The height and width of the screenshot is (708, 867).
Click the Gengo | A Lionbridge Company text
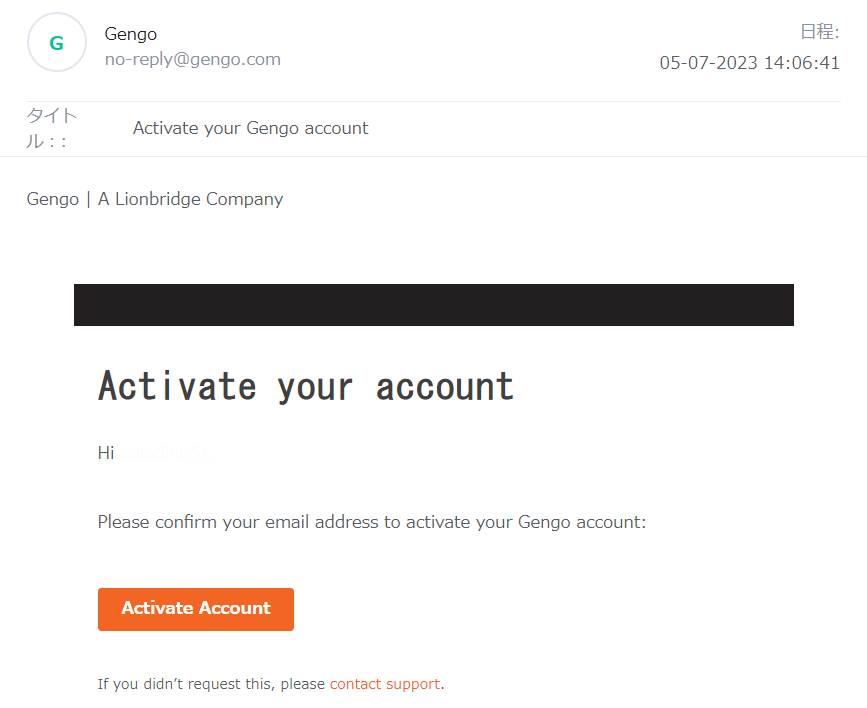coord(155,199)
